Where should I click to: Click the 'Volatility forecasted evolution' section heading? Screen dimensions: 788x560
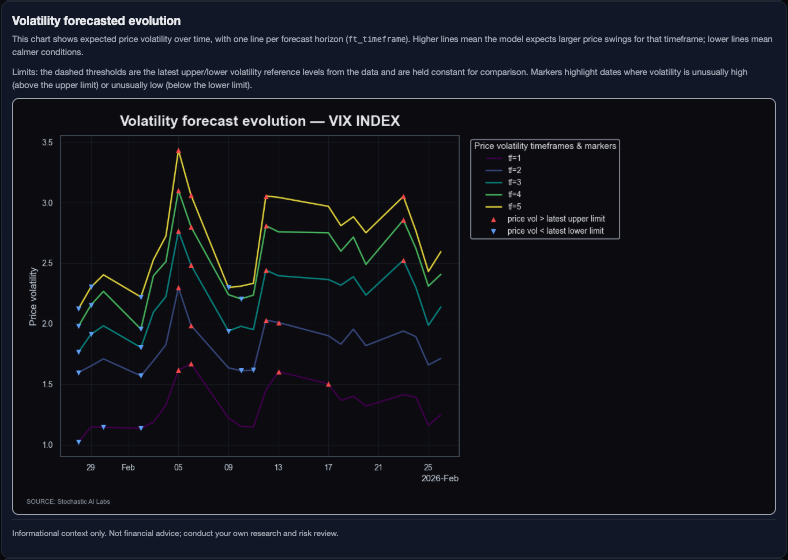[x=96, y=21]
